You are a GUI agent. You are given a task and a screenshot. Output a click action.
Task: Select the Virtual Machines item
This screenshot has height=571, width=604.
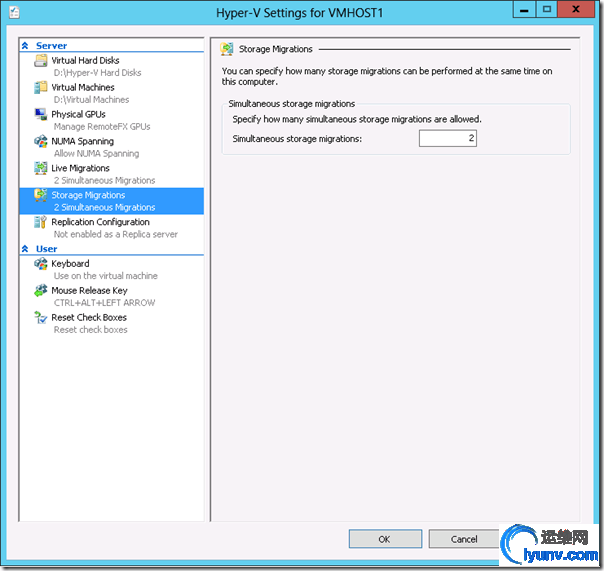tap(112, 93)
